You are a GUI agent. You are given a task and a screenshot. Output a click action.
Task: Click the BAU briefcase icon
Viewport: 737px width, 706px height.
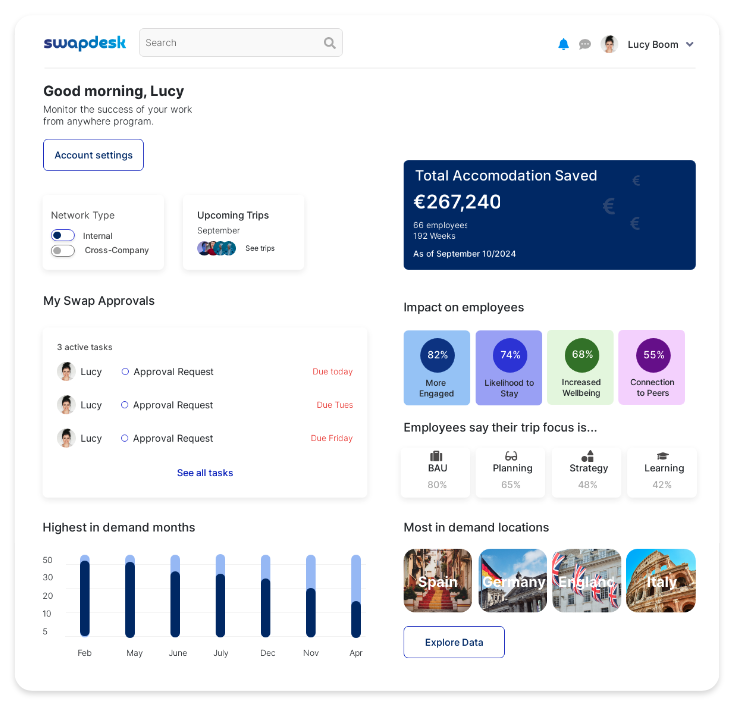point(436,455)
